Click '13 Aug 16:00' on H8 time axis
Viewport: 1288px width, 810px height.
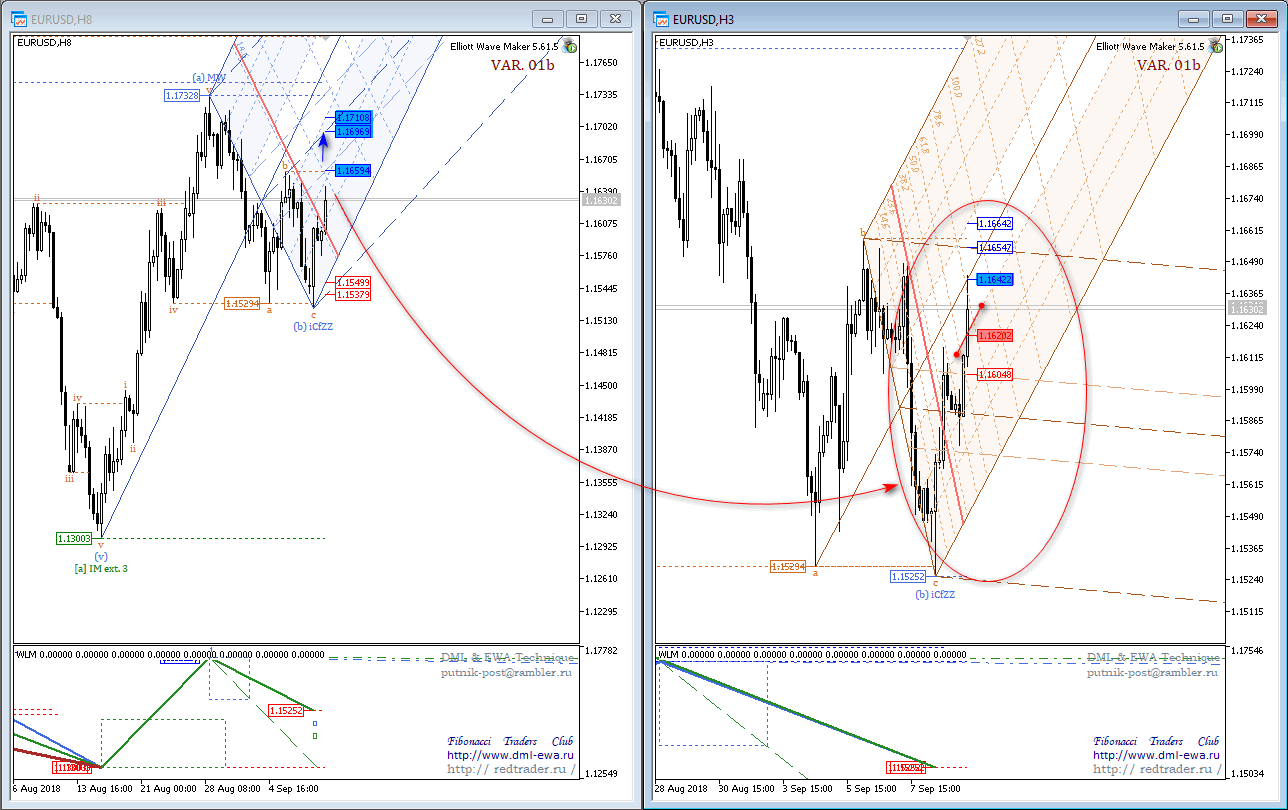tap(103, 788)
